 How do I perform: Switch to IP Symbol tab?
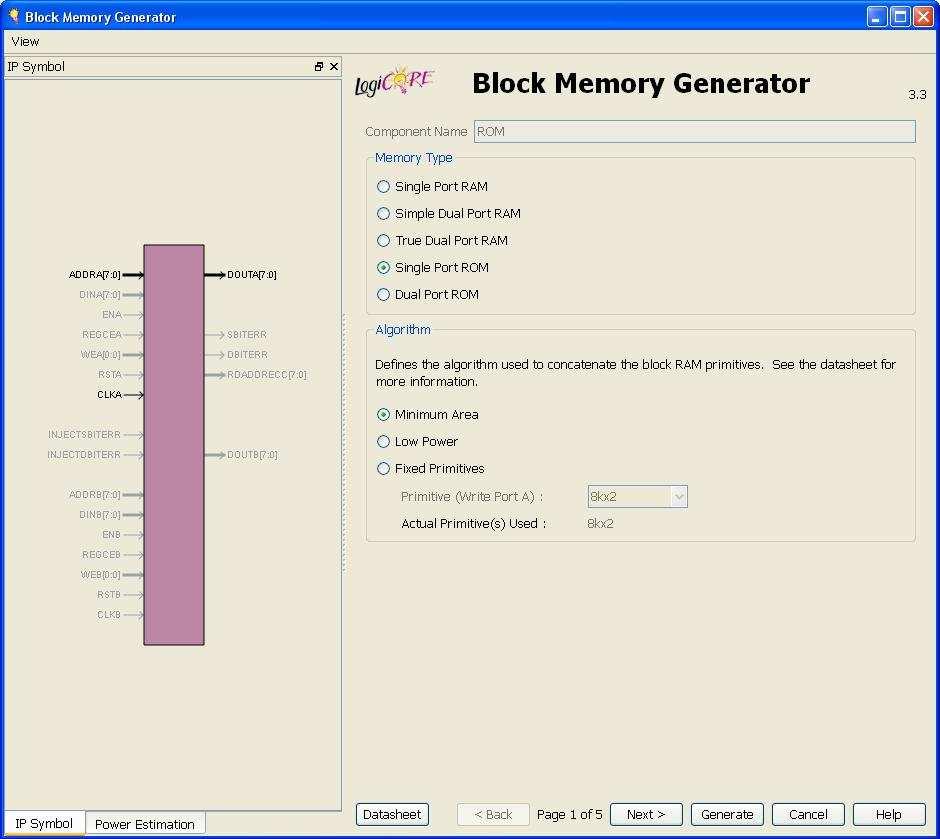[44, 823]
